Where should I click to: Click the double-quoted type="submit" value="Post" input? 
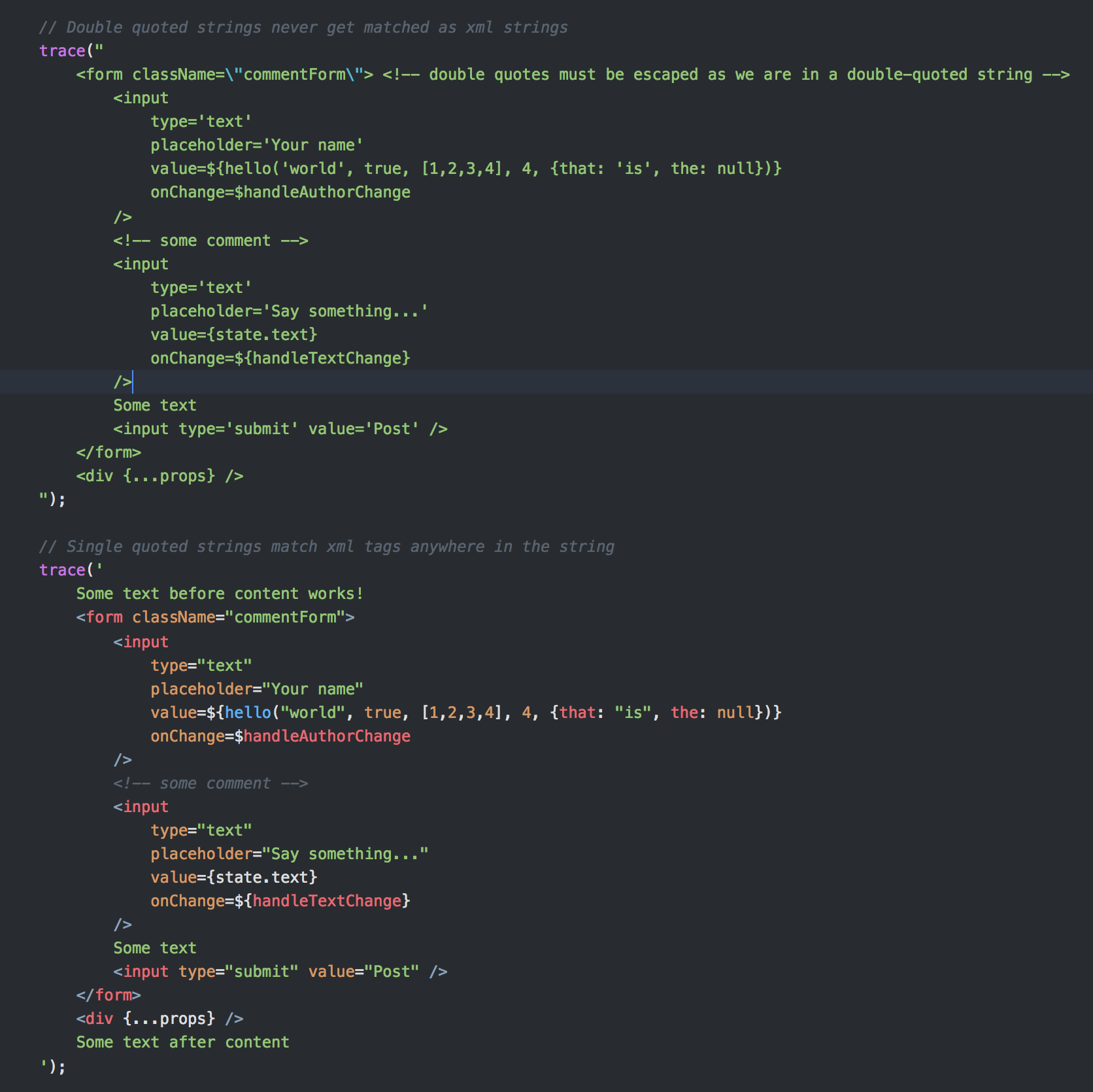(x=280, y=972)
